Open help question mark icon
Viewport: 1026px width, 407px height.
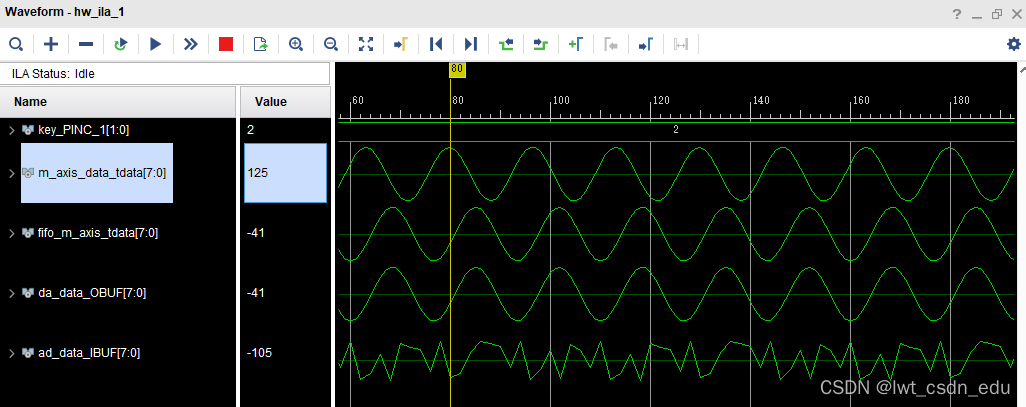tap(957, 14)
